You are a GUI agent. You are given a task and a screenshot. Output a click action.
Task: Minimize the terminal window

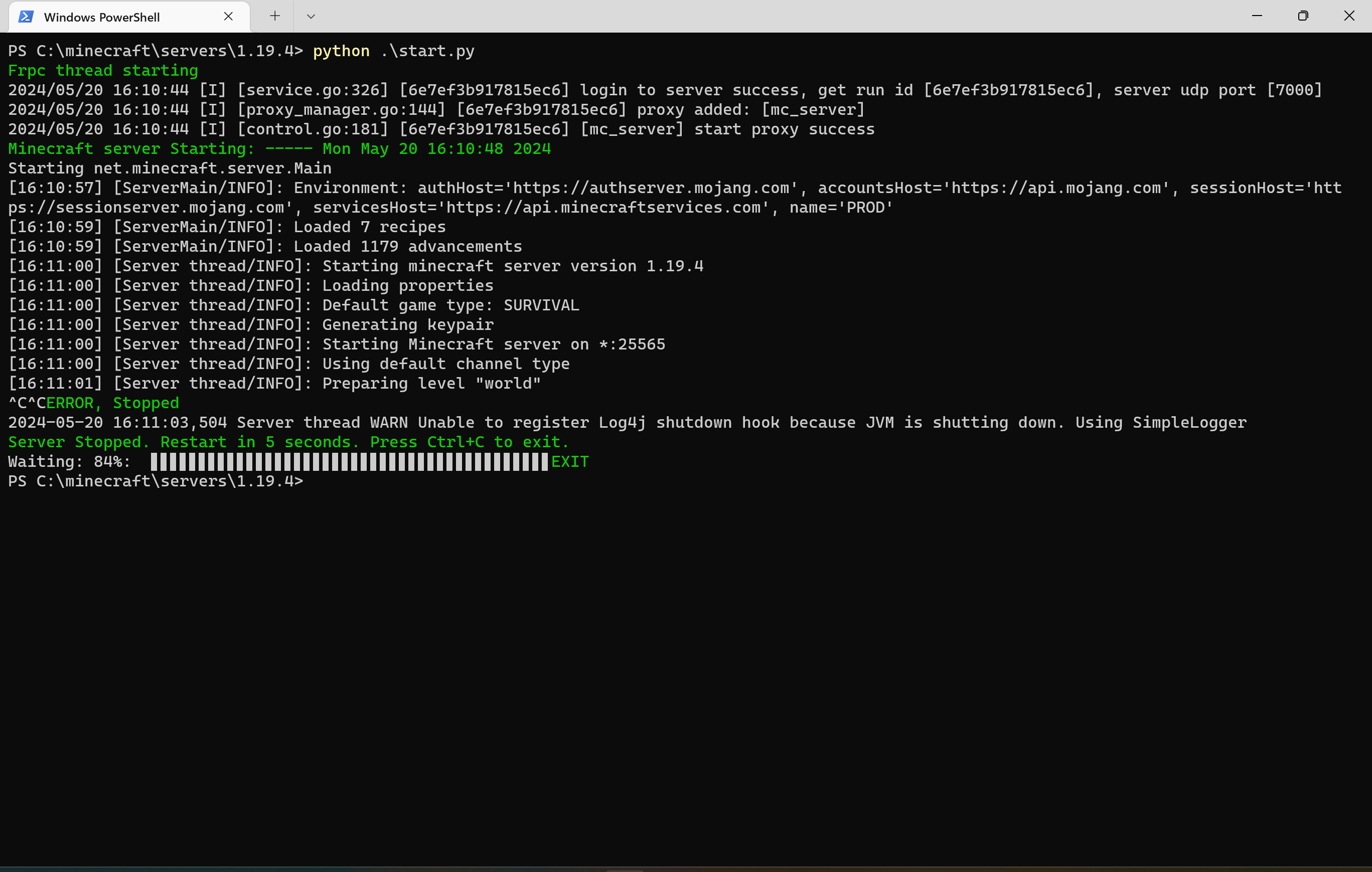tap(1257, 16)
